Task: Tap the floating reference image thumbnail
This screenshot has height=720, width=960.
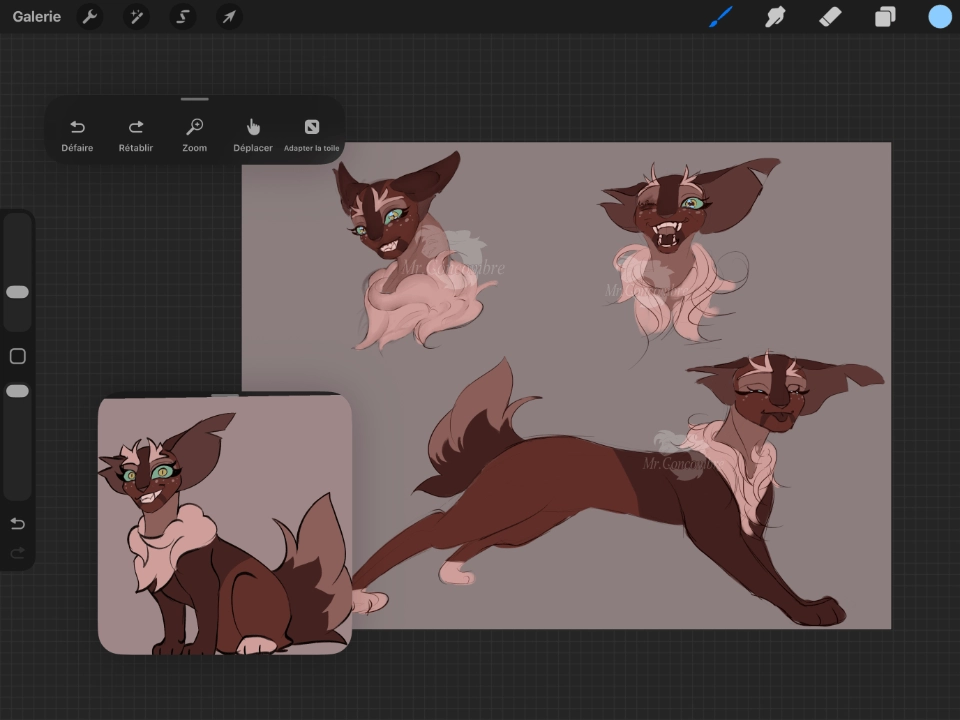Action: pos(225,524)
